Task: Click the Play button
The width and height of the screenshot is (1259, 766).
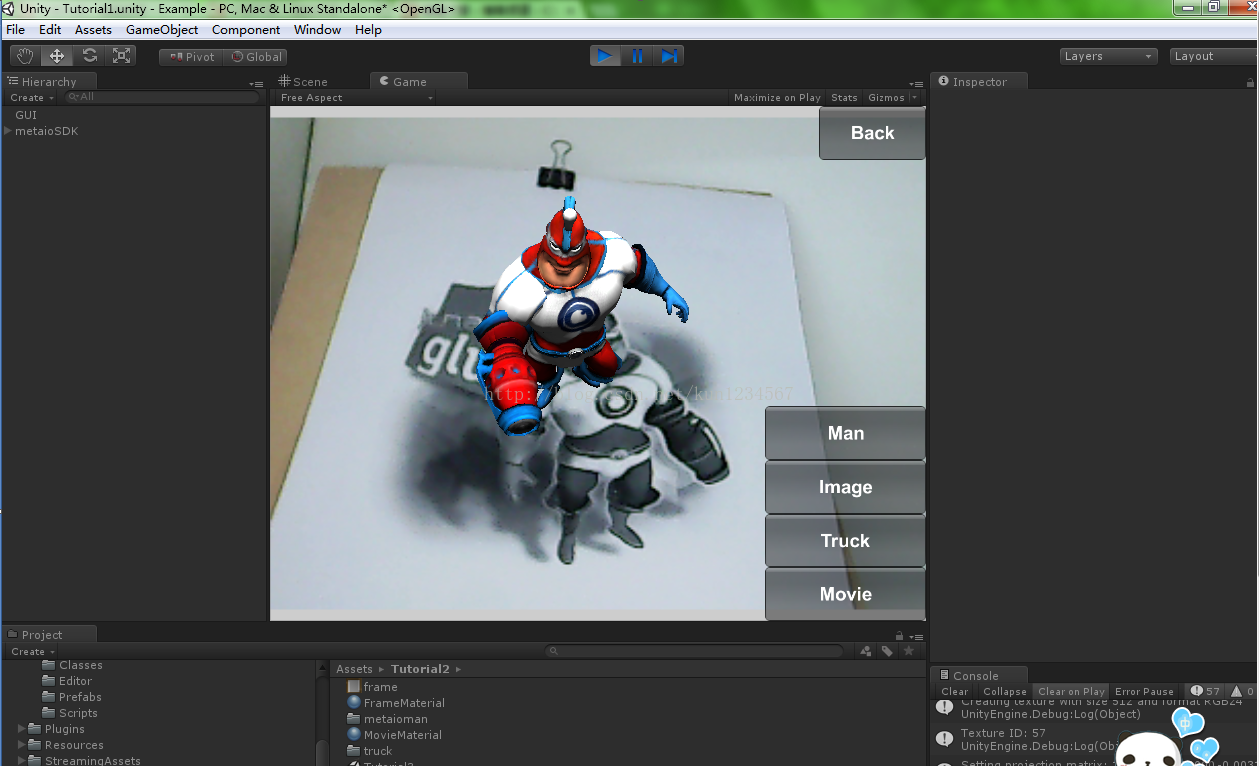Action: pyautogui.click(x=605, y=56)
